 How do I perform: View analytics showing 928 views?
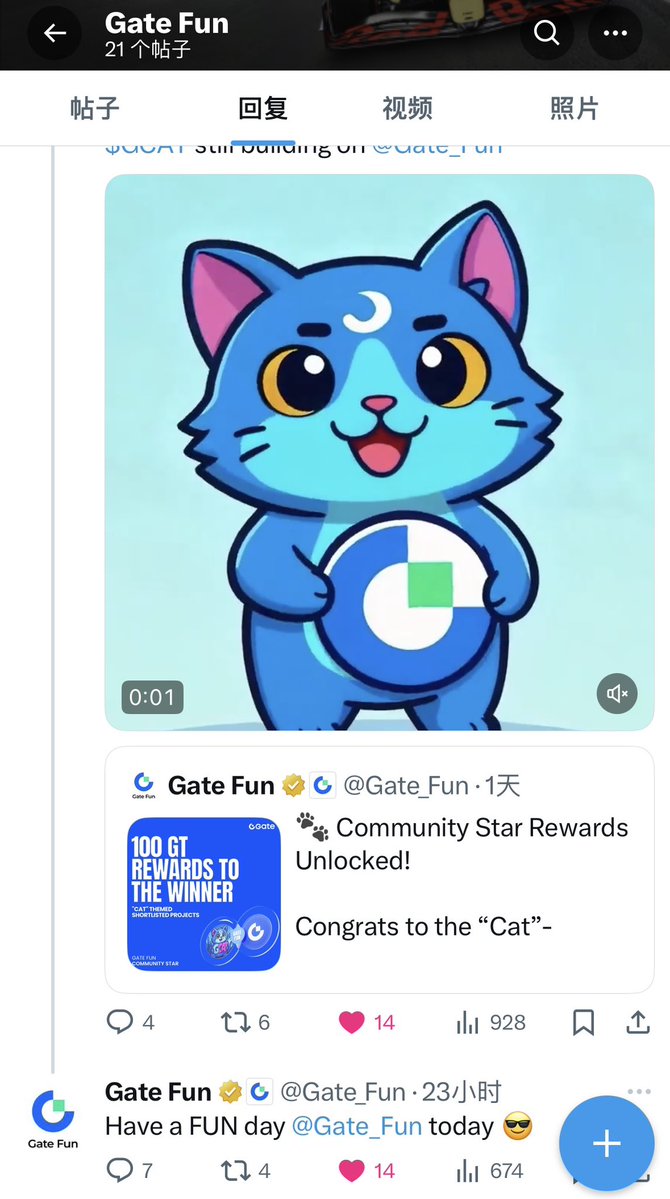[x=490, y=1022]
